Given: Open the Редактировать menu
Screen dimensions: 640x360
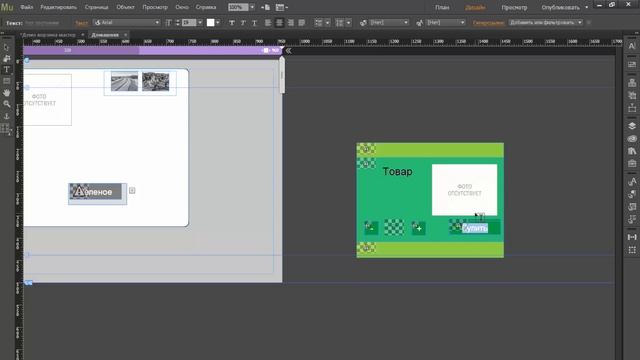Looking at the screenshot, I should (x=58, y=7).
